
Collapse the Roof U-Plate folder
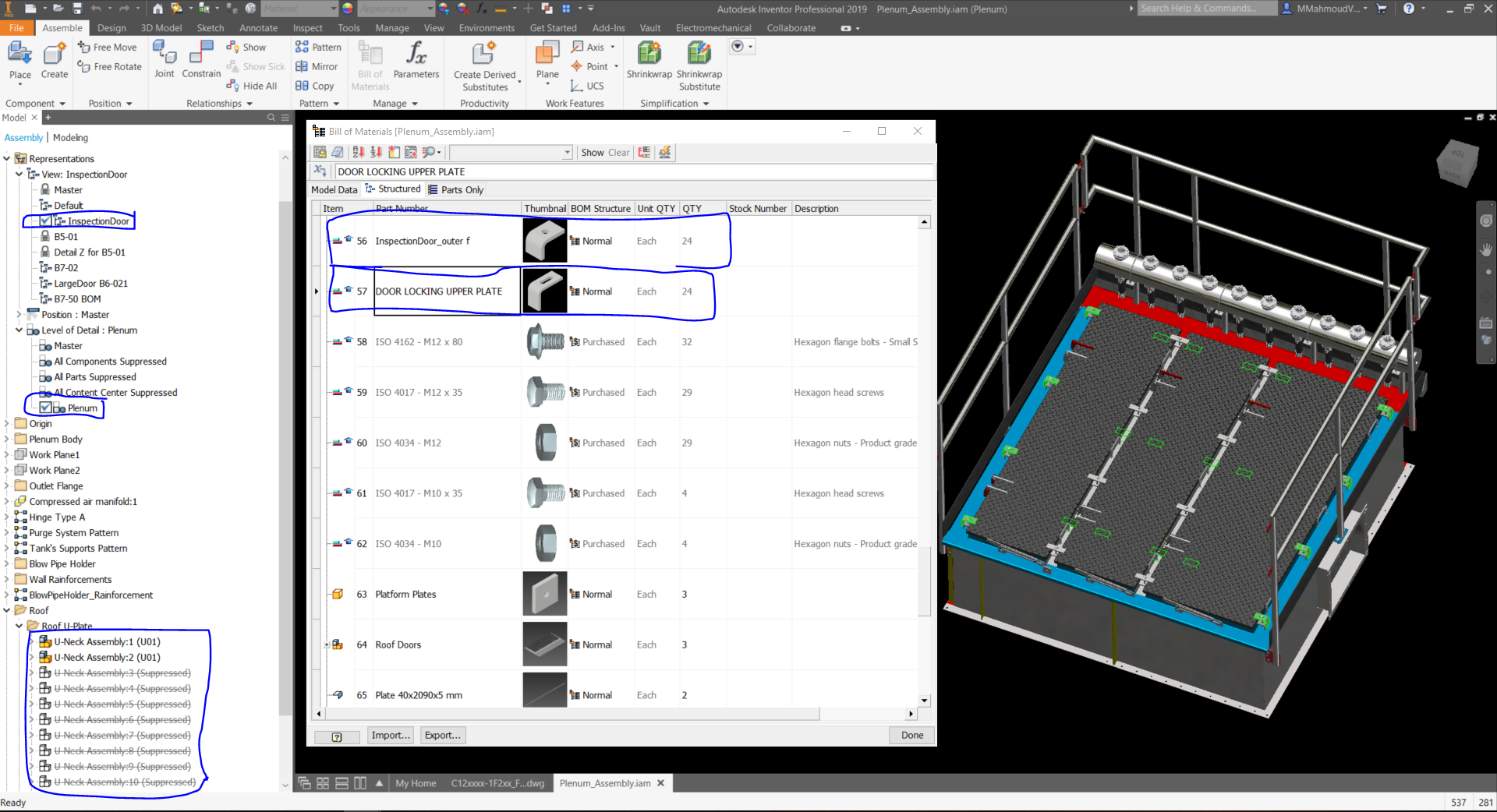pos(19,626)
